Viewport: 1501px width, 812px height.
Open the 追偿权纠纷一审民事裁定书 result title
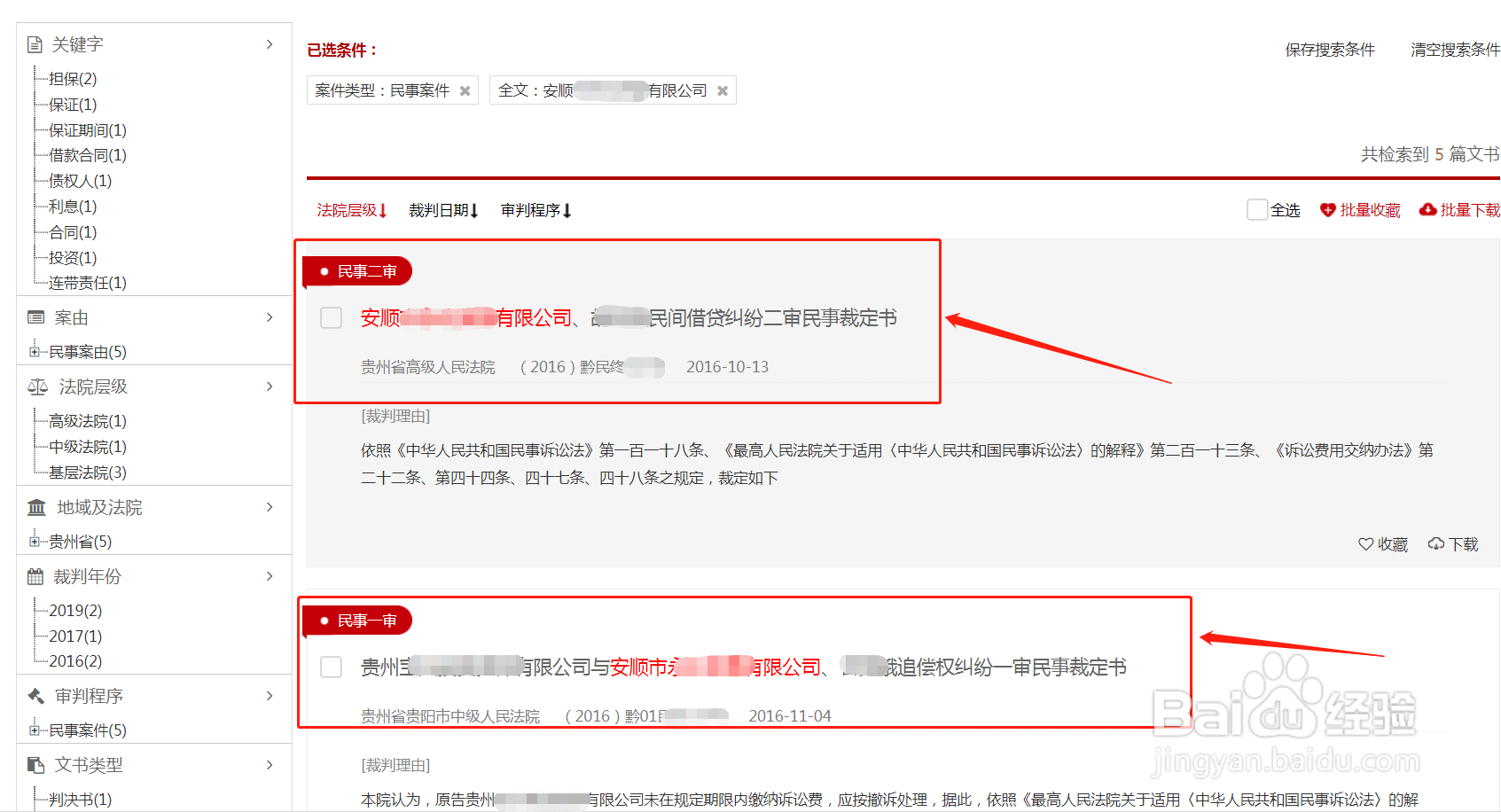tap(743, 667)
